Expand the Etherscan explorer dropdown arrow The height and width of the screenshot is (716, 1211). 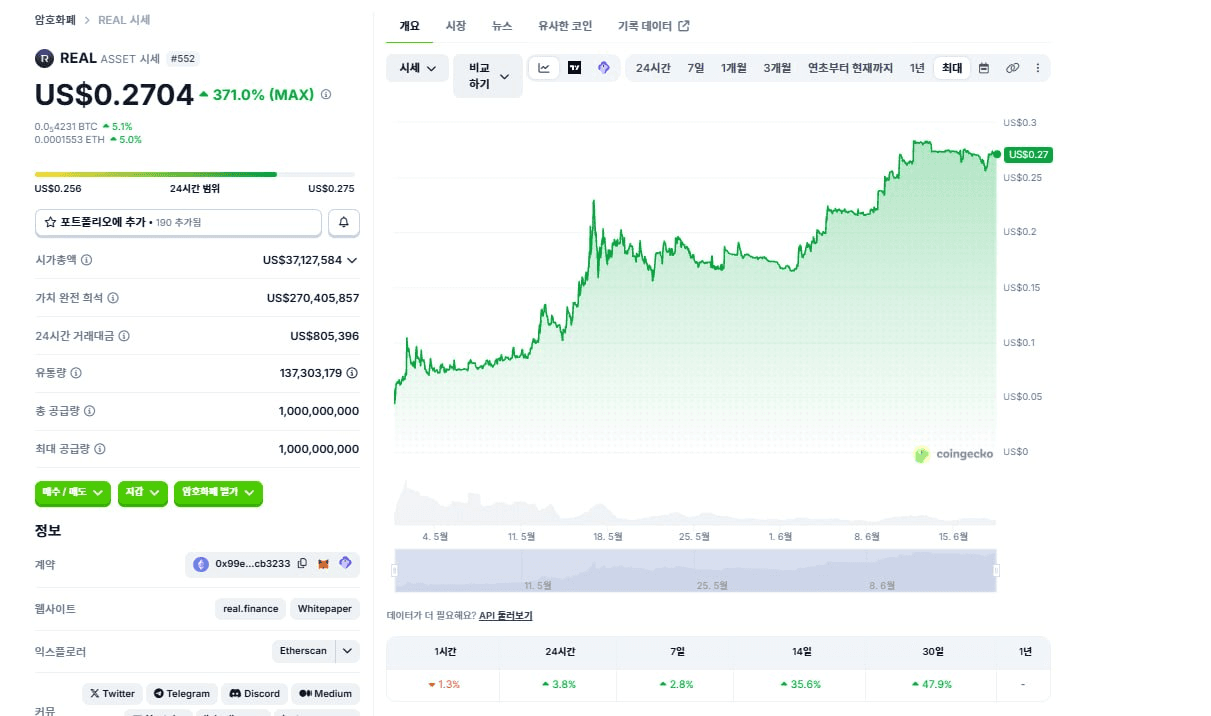point(347,651)
